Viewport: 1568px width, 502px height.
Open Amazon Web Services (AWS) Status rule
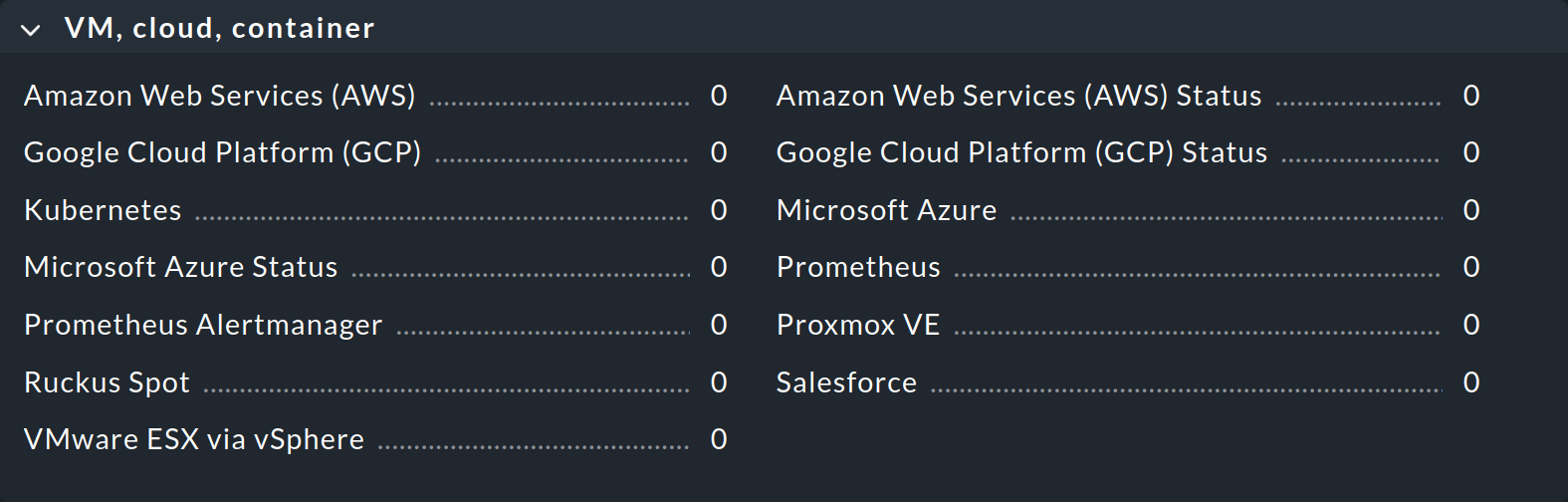pos(1018,96)
